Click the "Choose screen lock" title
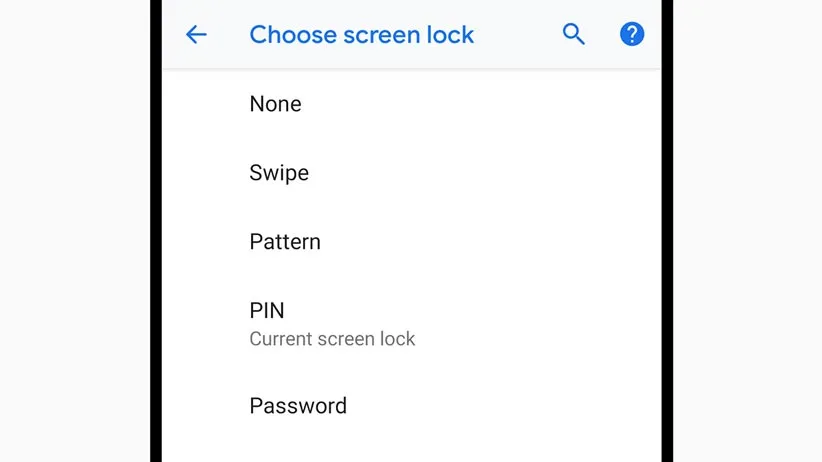The width and height of the screenshot is (822, 462). coord(361,35)
